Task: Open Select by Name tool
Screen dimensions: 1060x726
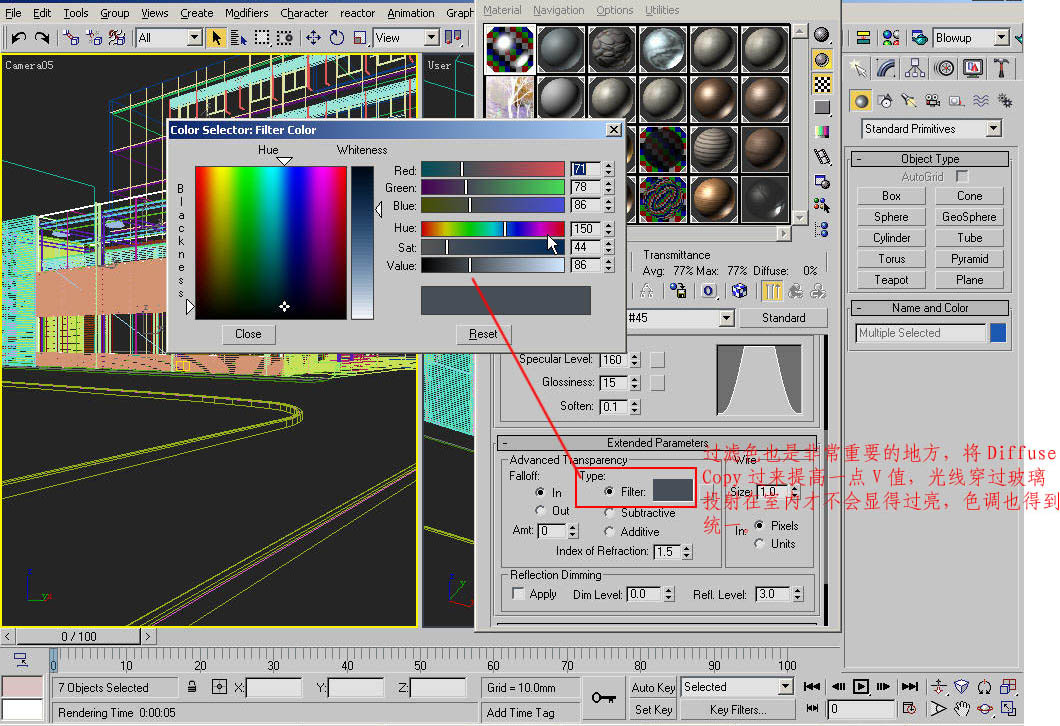Action: click(239, 38)
